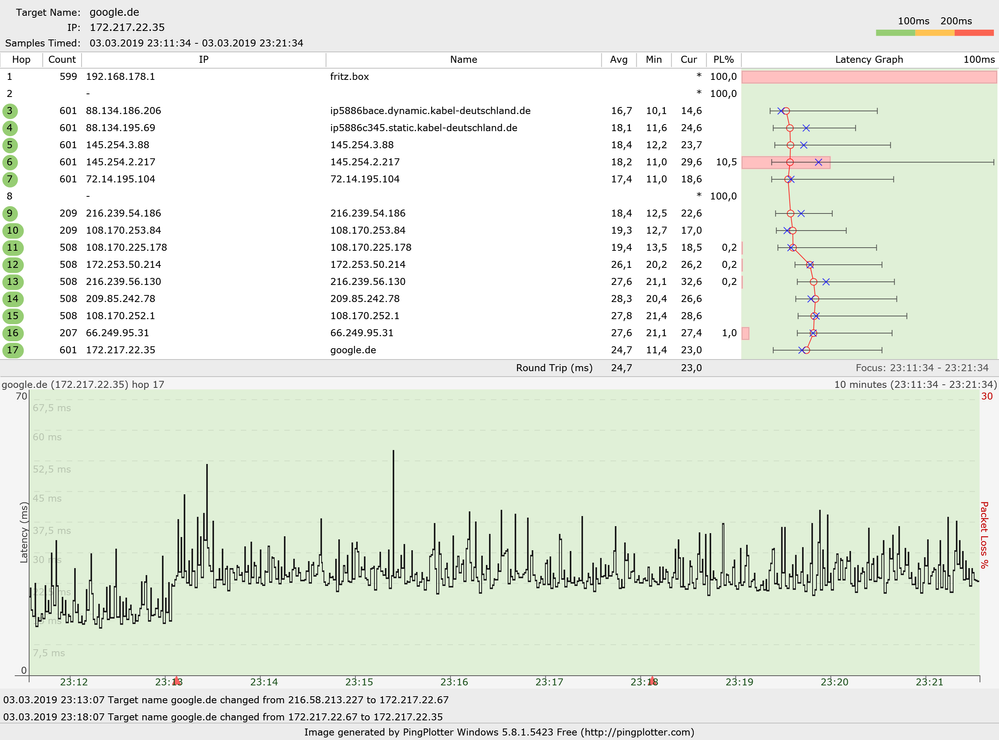The image size is (999, 740).
Task: Click the hop 6 badge for 145.254.2.217
Action: pos(11,161)
